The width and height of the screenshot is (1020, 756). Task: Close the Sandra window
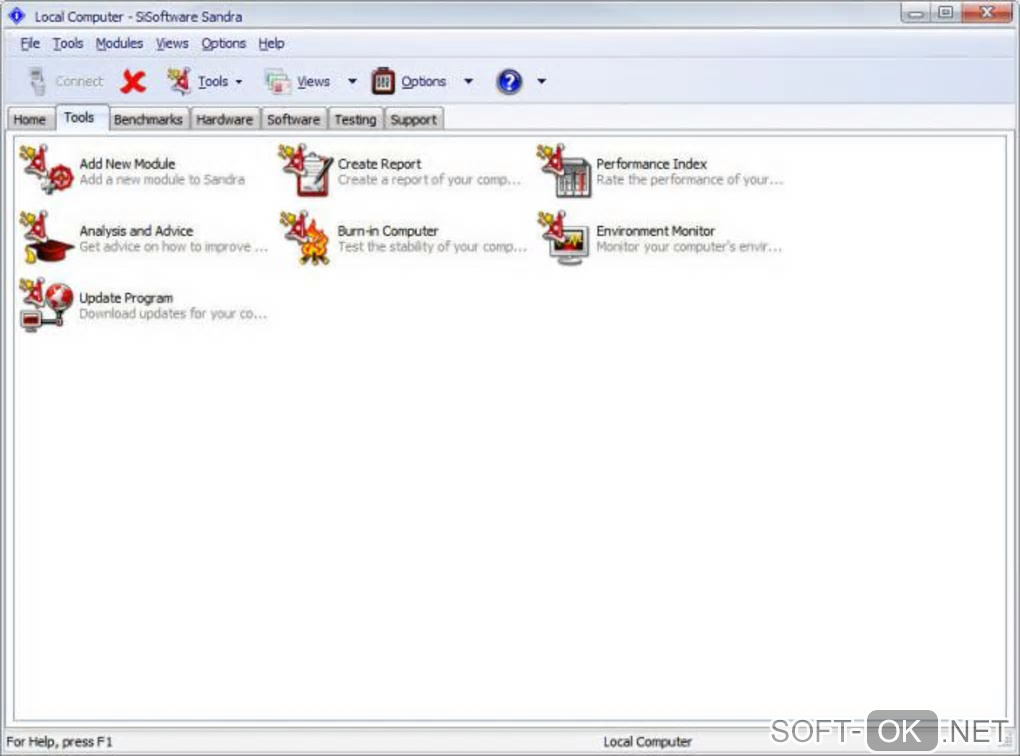tap(986, 12)
